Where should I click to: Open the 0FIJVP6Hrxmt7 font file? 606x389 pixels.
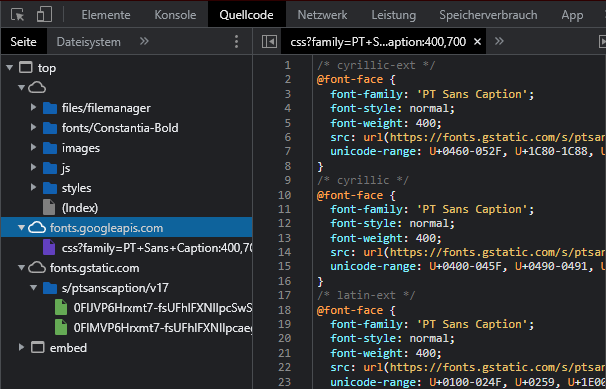pyautogui.click(x=163, y=308)
